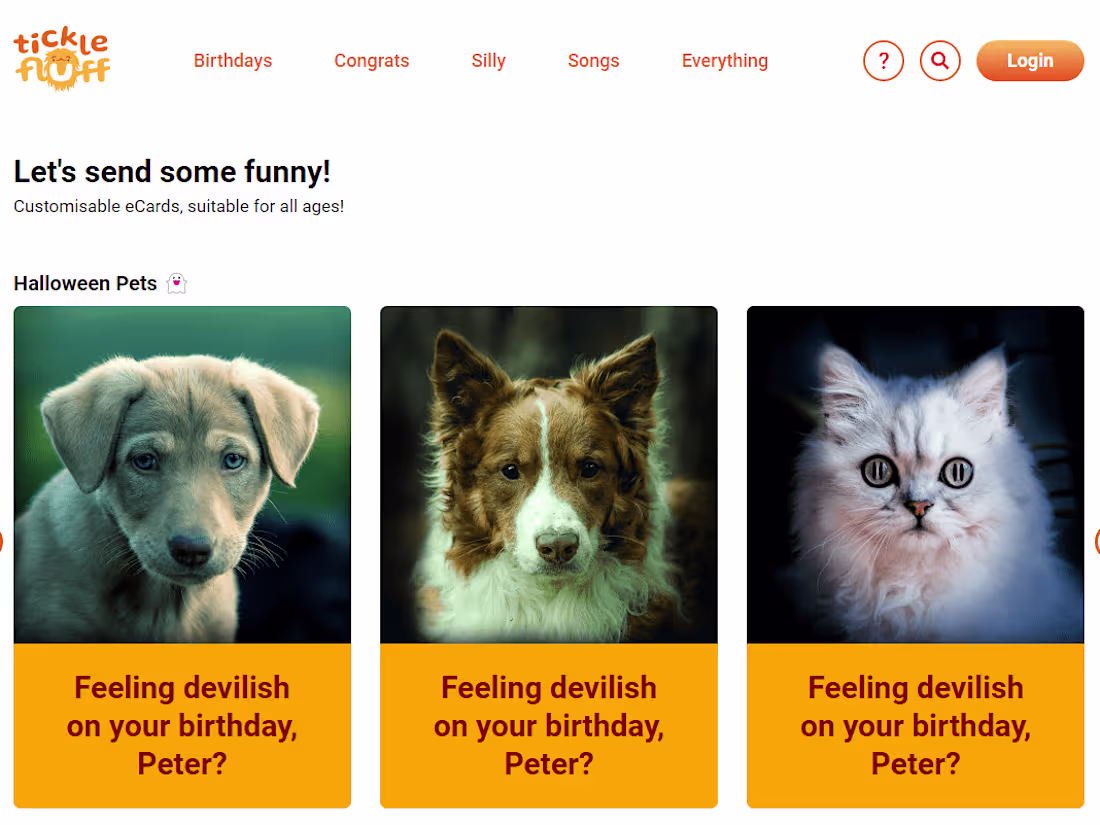Image resolution: width=1100 pixels, height=825 pixels.
Task: Open the Songs category
Action: click(593, 60)
